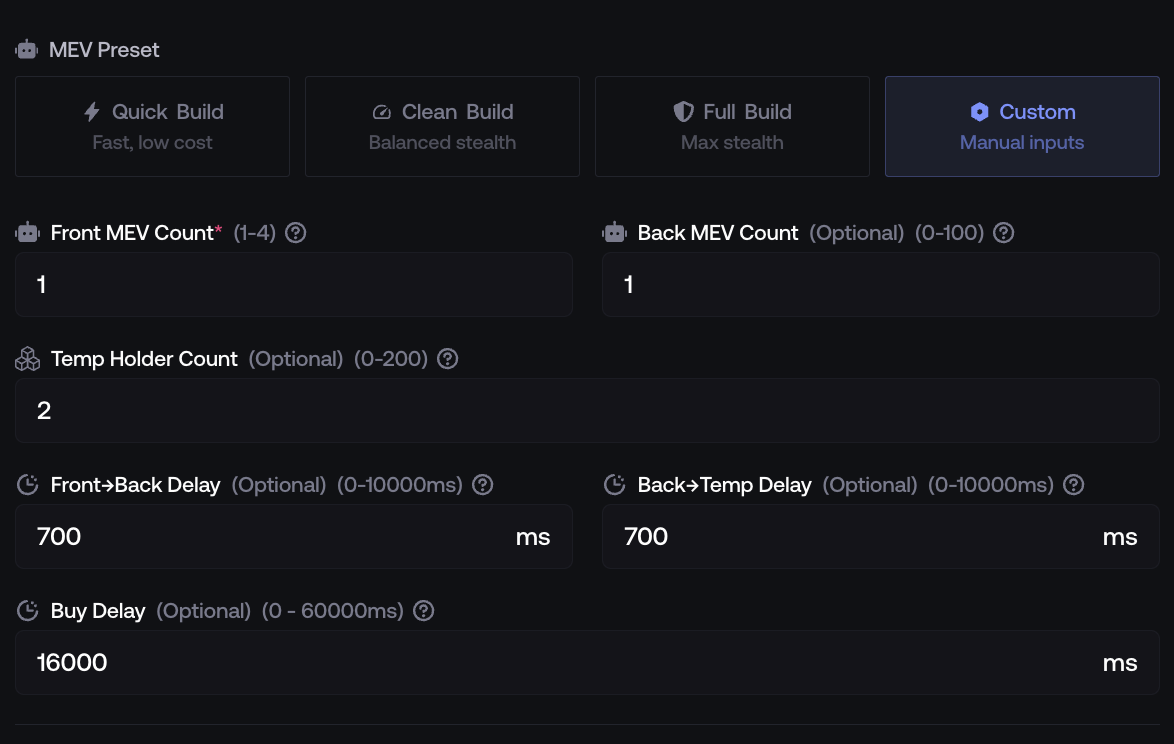Screen dimensions: 1174x744
Task: Focus the Buy Delay input showing 16000
Action: point(560,663)
